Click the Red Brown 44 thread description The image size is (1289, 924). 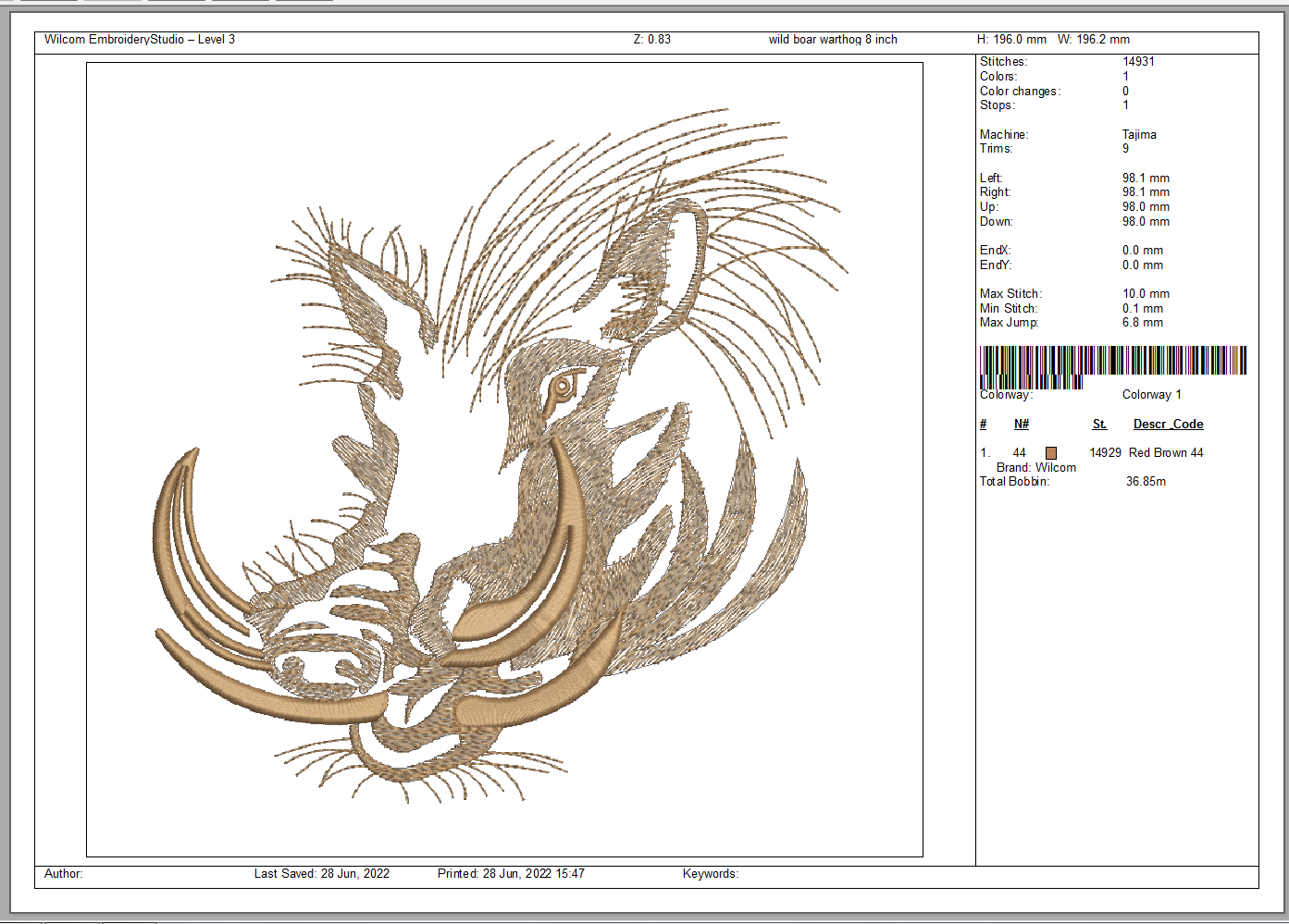pos(1166,453)
